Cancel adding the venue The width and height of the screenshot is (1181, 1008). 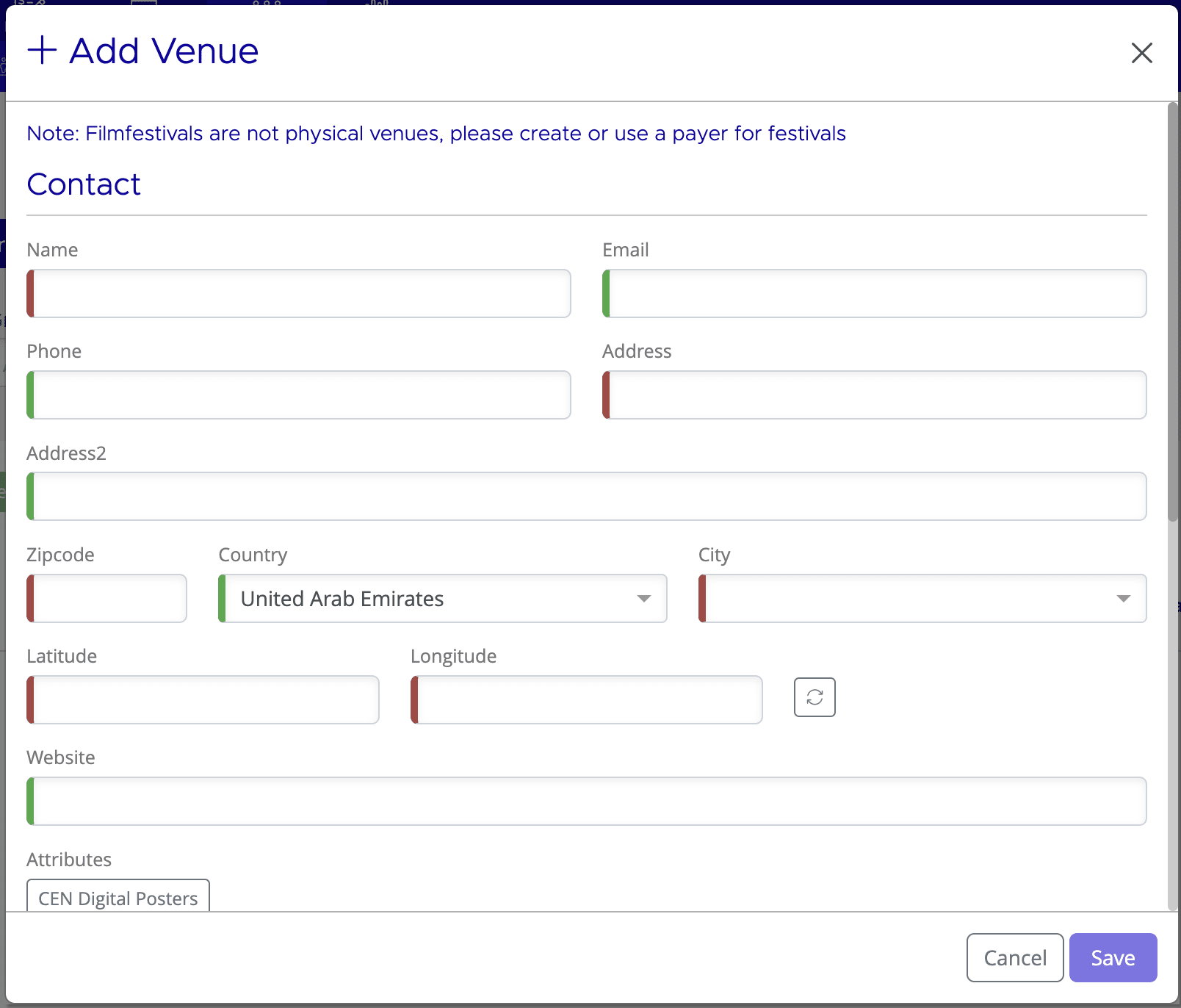tap(1014, 957)
